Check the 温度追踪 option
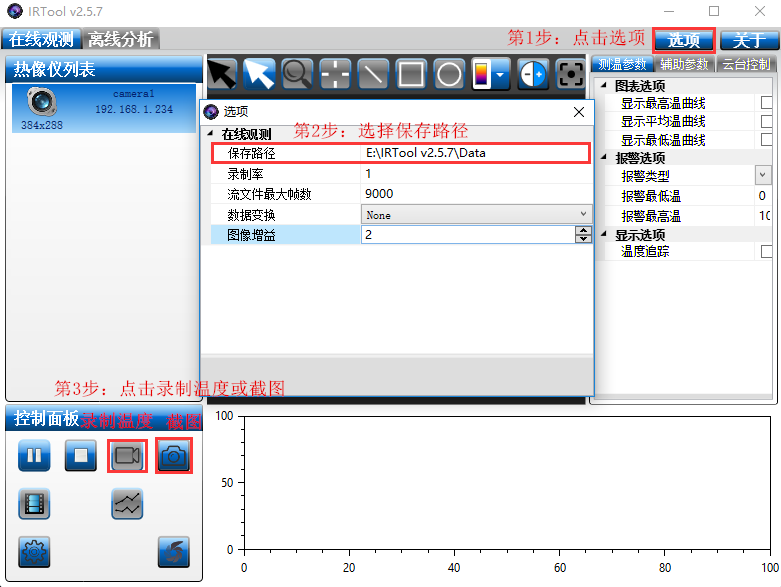The image size is (781, 587). 767,252
